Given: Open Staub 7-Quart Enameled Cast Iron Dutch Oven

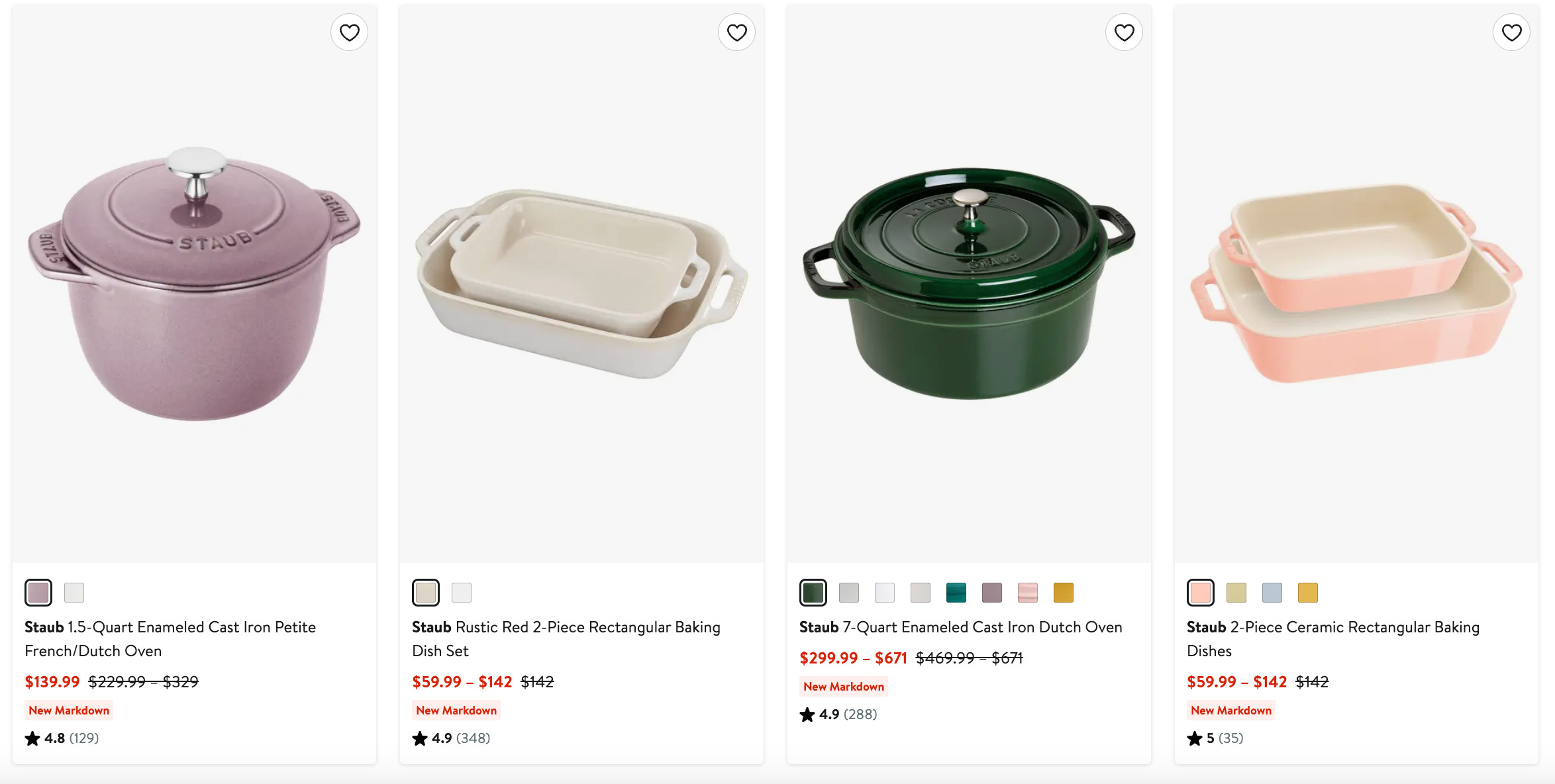Looking at the screenshot, I should pos(960,627).
